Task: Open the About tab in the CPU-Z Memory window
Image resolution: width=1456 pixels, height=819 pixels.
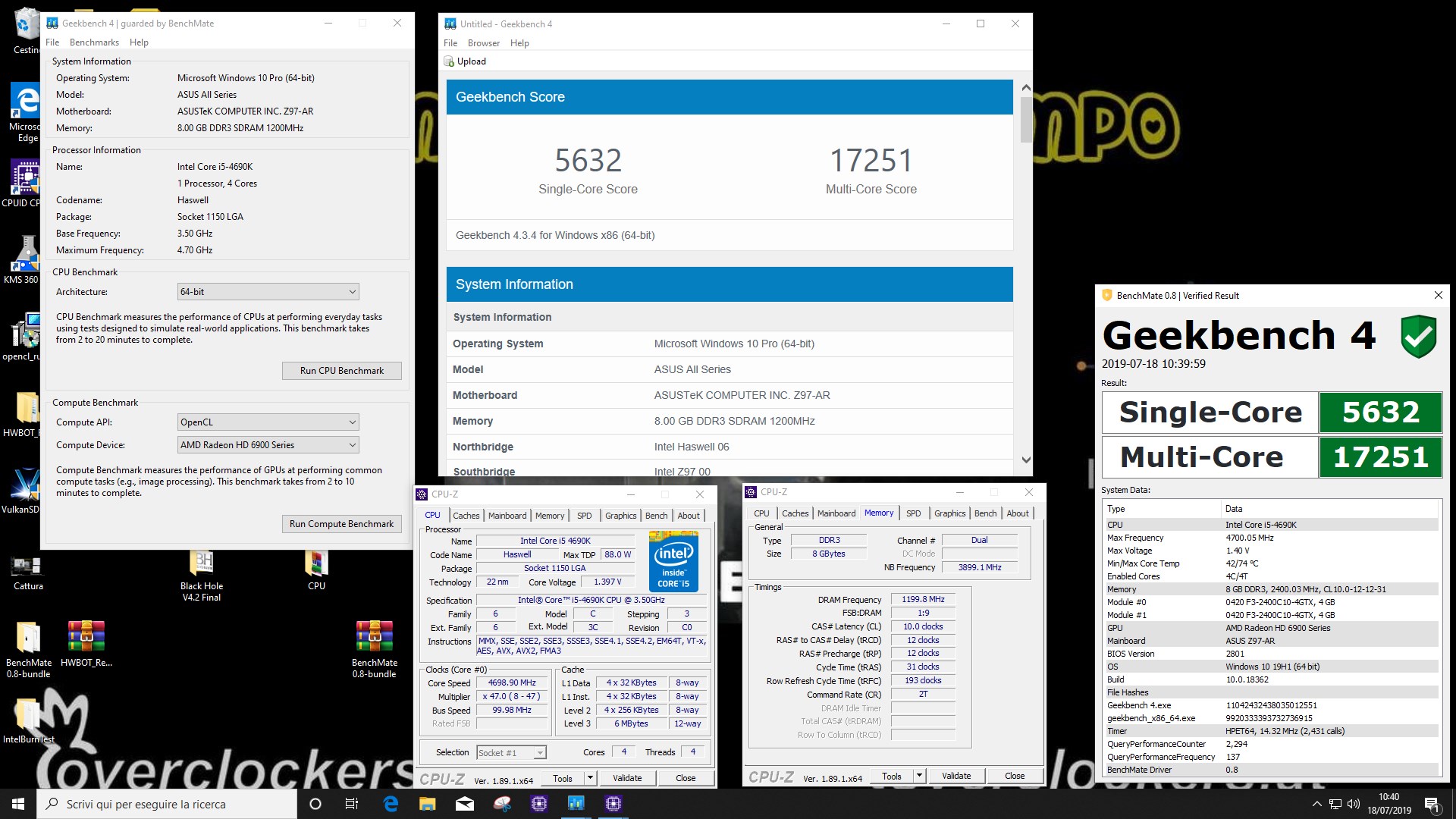Action: pos(1018,513)
